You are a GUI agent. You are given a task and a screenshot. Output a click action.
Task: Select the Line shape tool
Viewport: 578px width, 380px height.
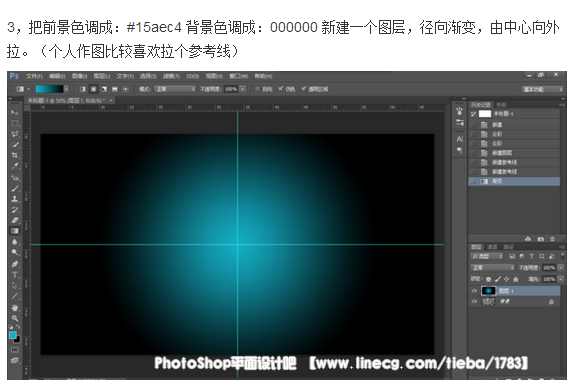15,296
